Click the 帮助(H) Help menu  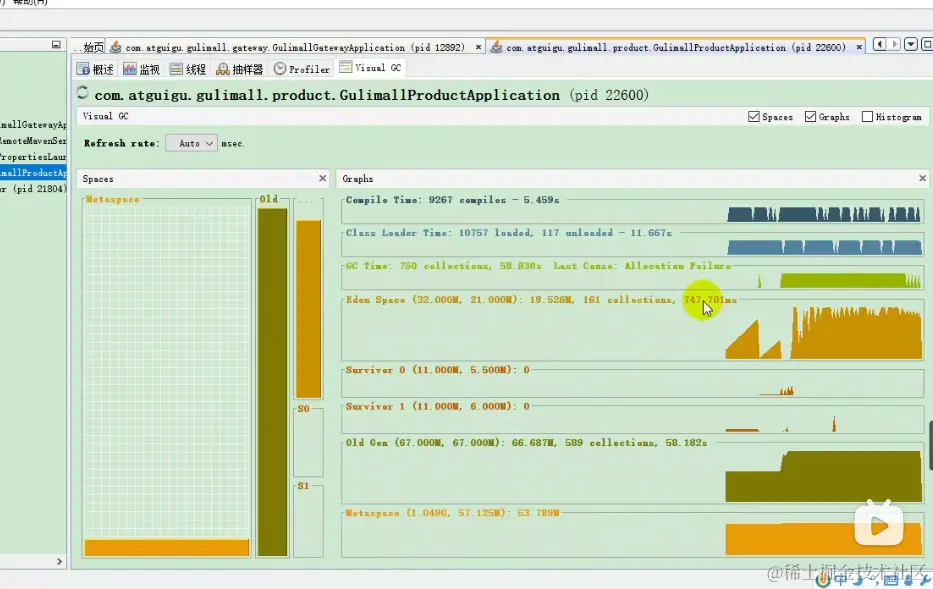pyautogui.click(x=30, y=2)
